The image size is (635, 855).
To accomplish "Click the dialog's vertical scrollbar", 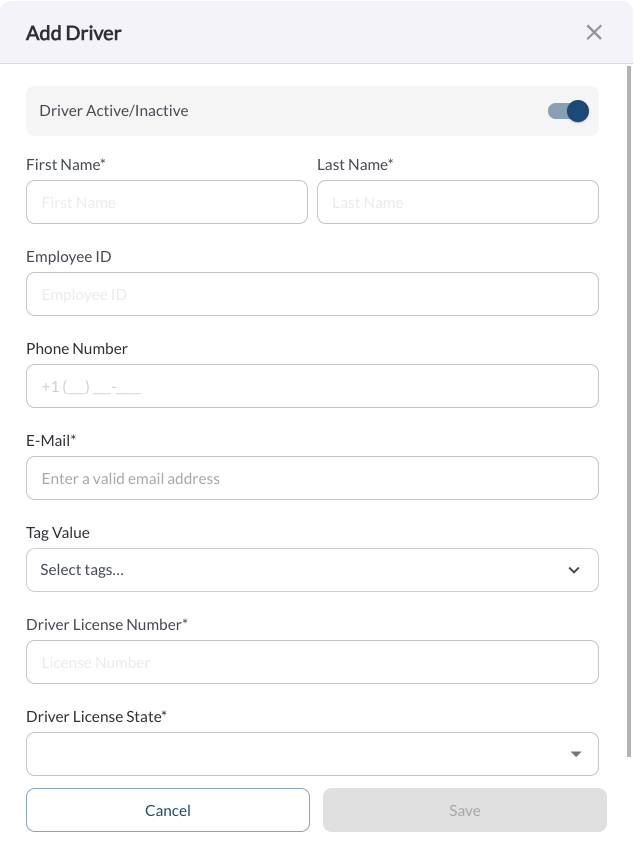I will click(x=629, y=411).
